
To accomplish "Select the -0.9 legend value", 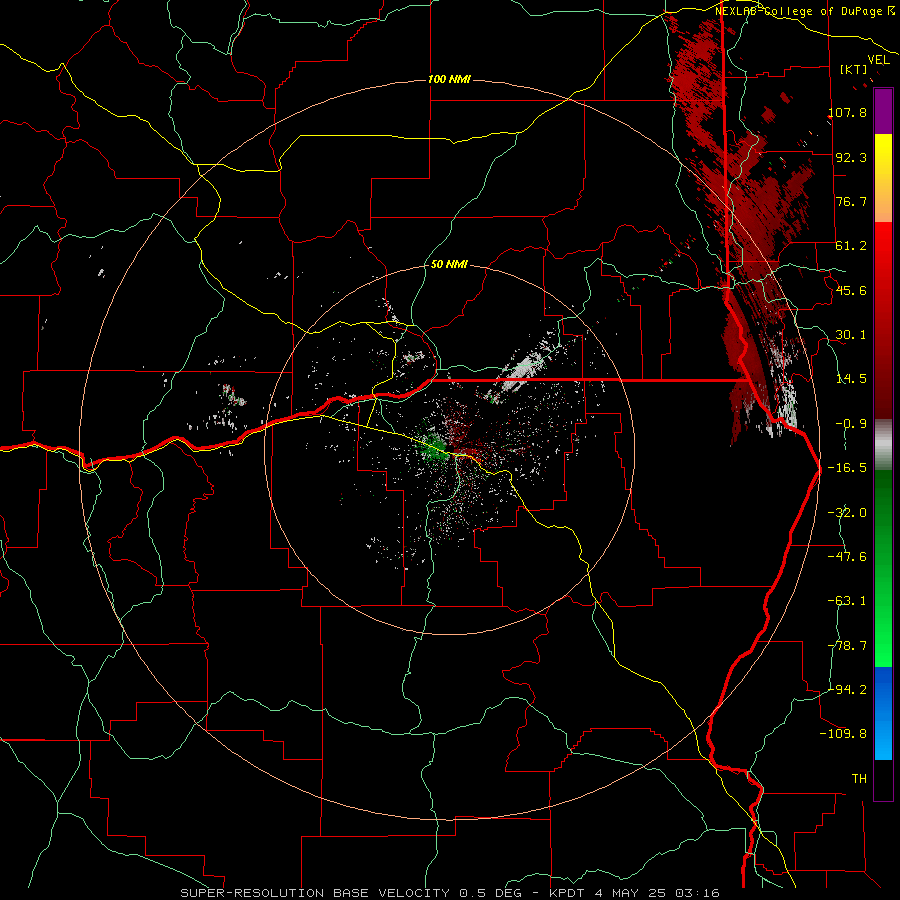I will [851, 424].
